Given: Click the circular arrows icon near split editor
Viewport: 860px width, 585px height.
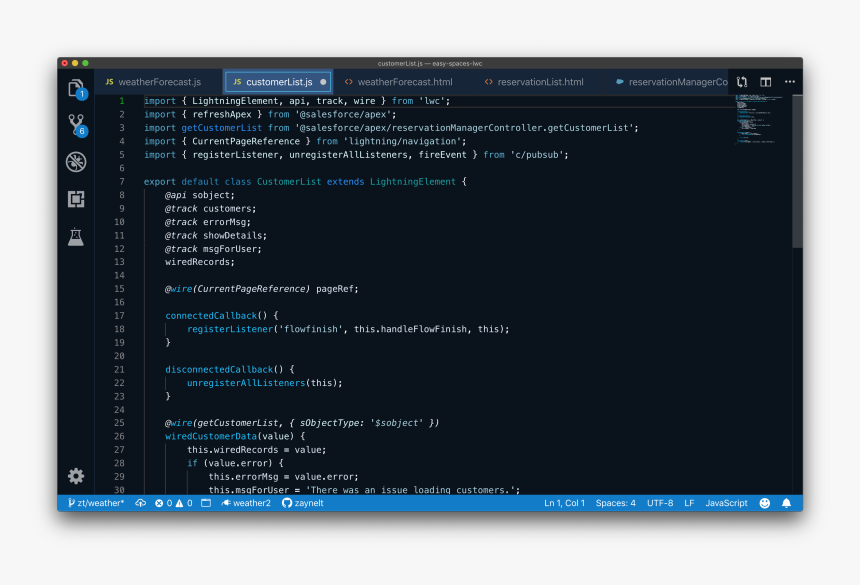Looking at the screenshot, I should (741, 81).
